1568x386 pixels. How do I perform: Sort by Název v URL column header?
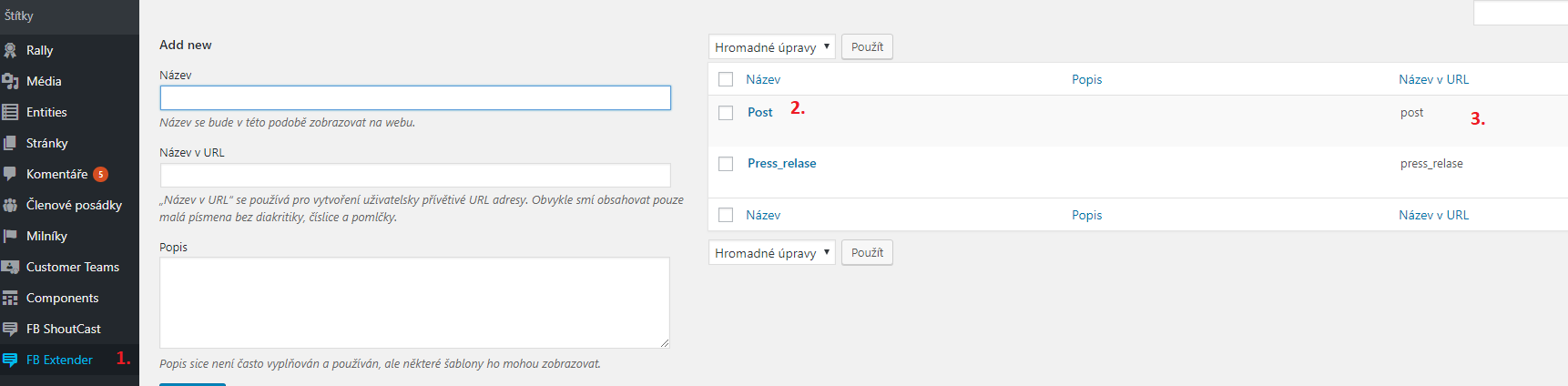pos(1433,79)
